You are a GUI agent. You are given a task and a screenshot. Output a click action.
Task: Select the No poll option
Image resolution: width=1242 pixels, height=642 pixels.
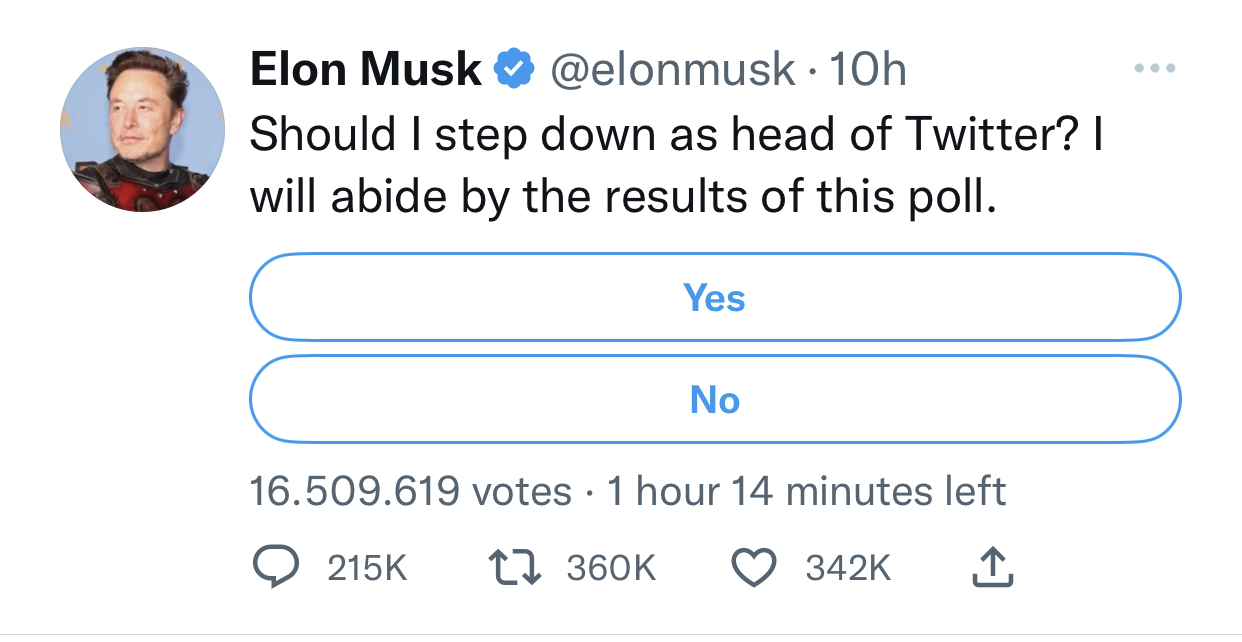(x=715, y=400)
